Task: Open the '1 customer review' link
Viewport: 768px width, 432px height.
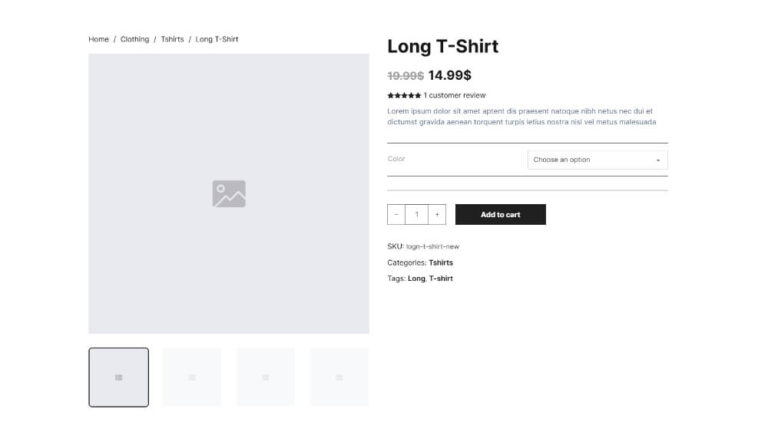Action: [x=455, y=95]
